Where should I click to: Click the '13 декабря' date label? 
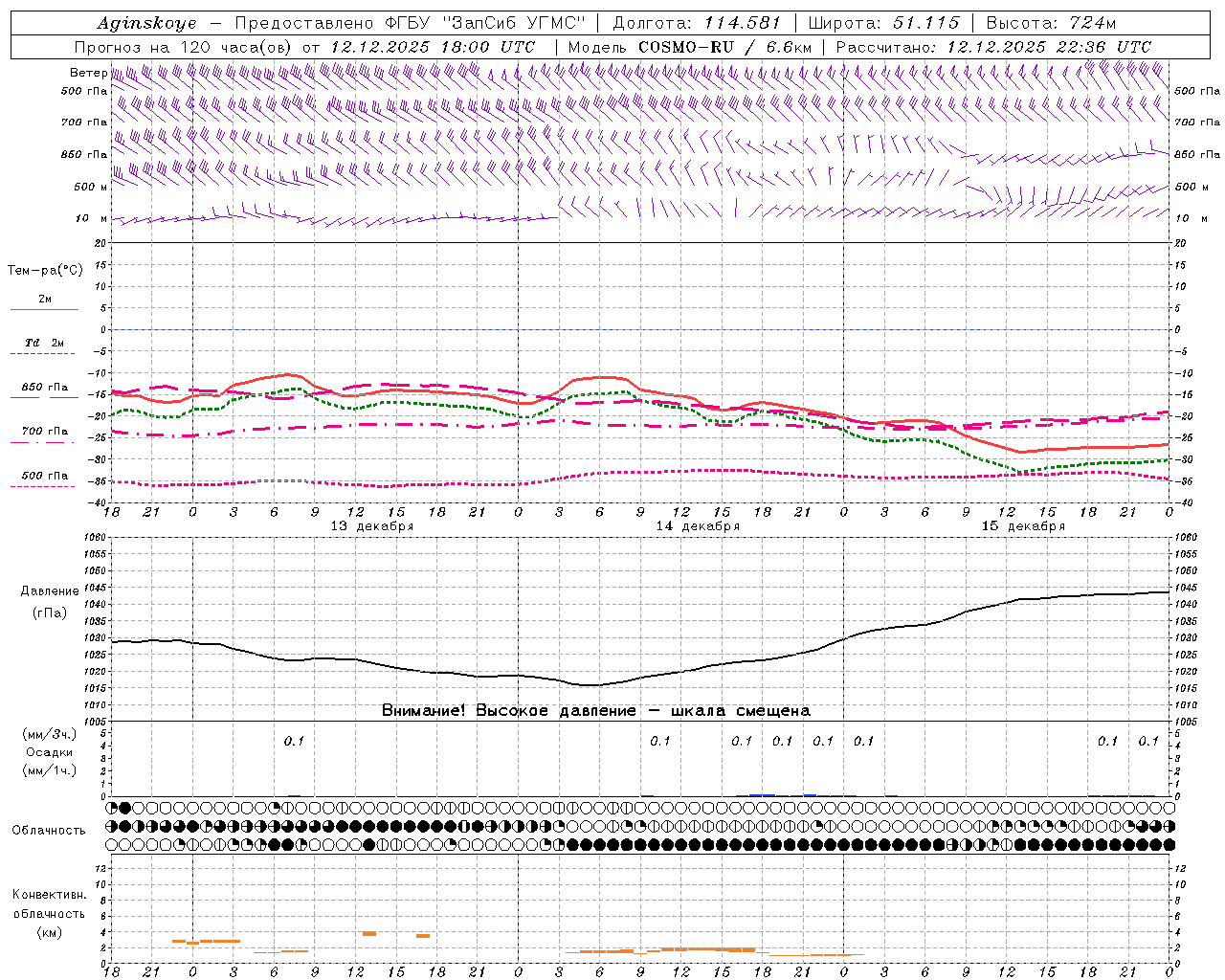[372, 526]
